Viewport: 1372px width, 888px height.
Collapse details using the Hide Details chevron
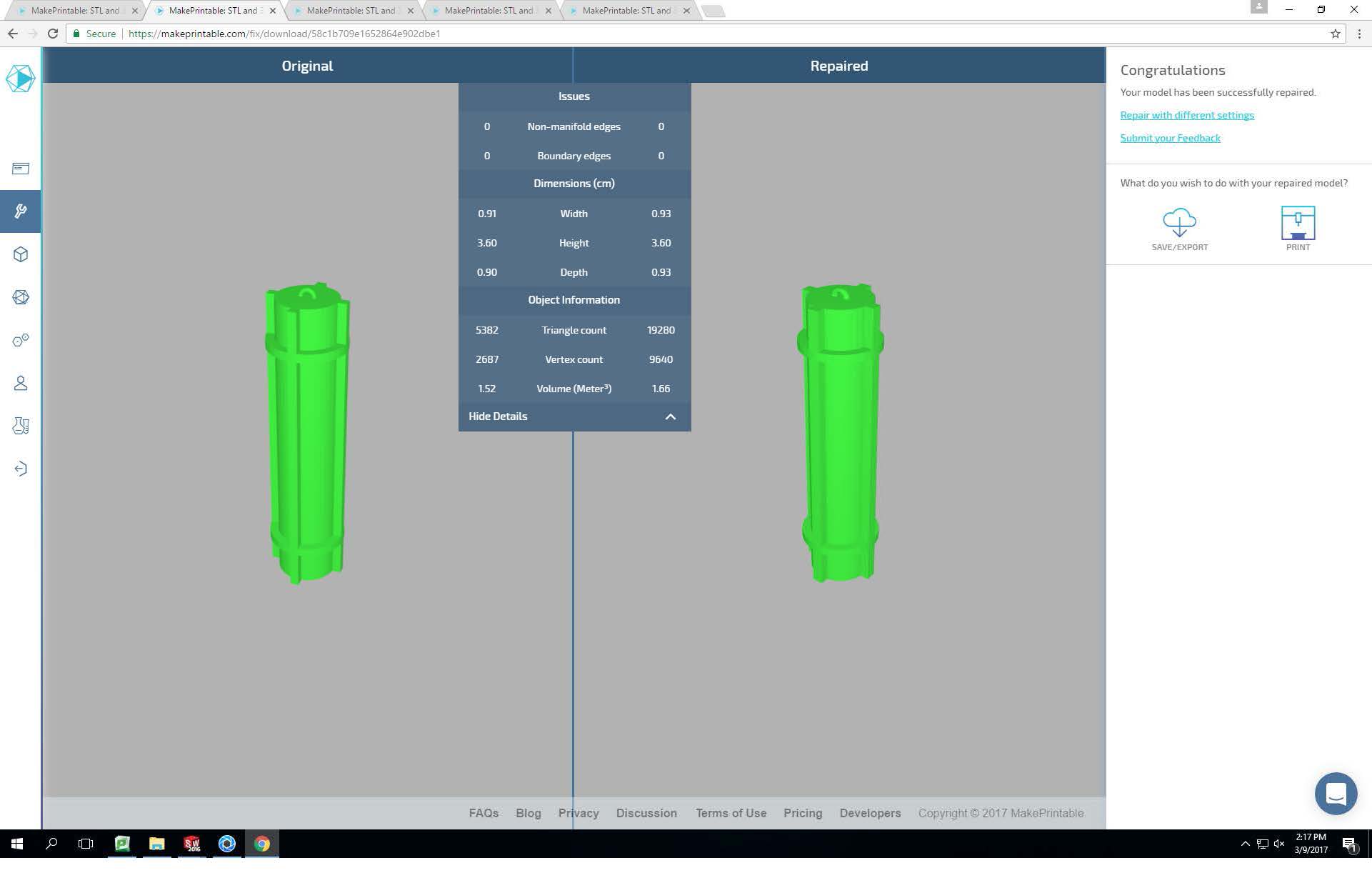point(670,416)
